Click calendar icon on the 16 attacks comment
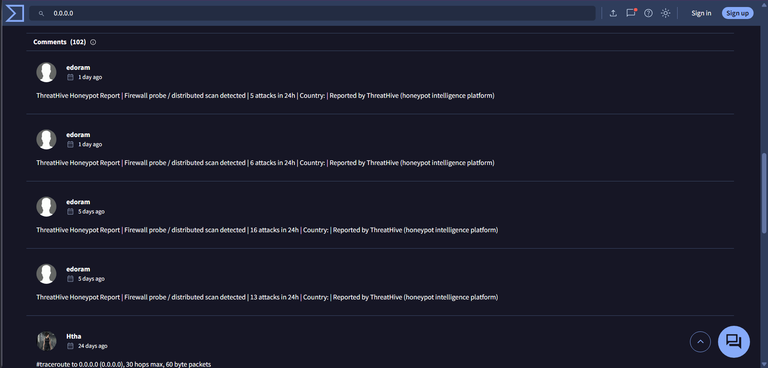768x368 pixels. (70, 212)
